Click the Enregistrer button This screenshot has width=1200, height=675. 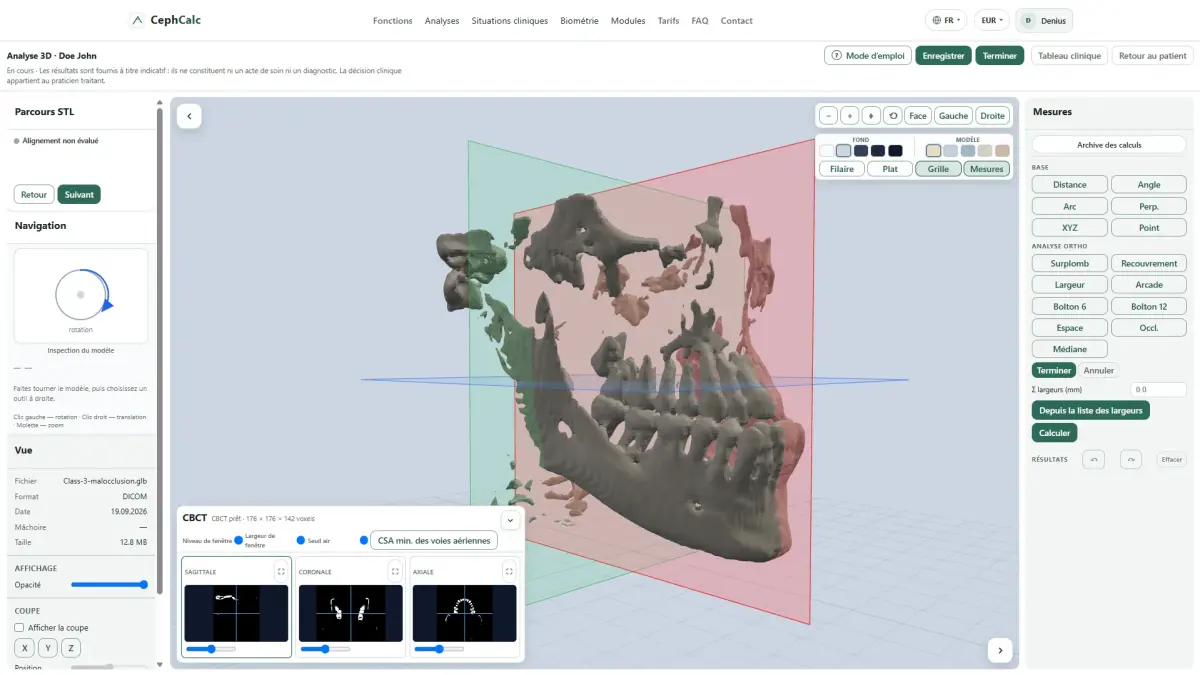click(x=944, y=56)
